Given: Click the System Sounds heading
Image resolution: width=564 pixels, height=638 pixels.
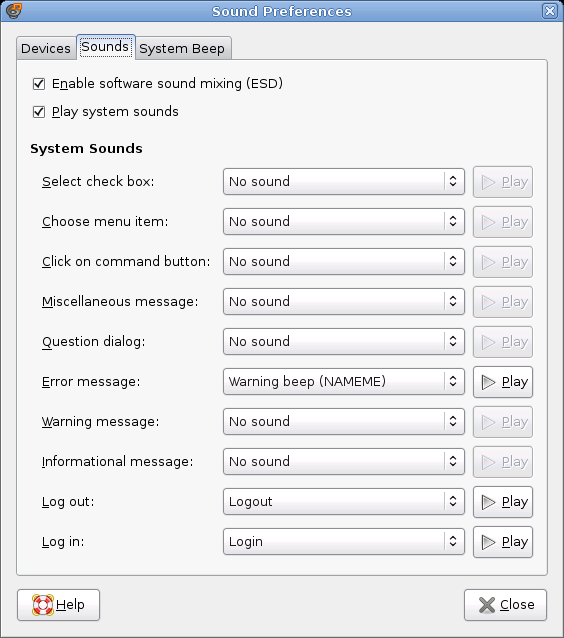Looking at the screenshot, I should [86, 149].
